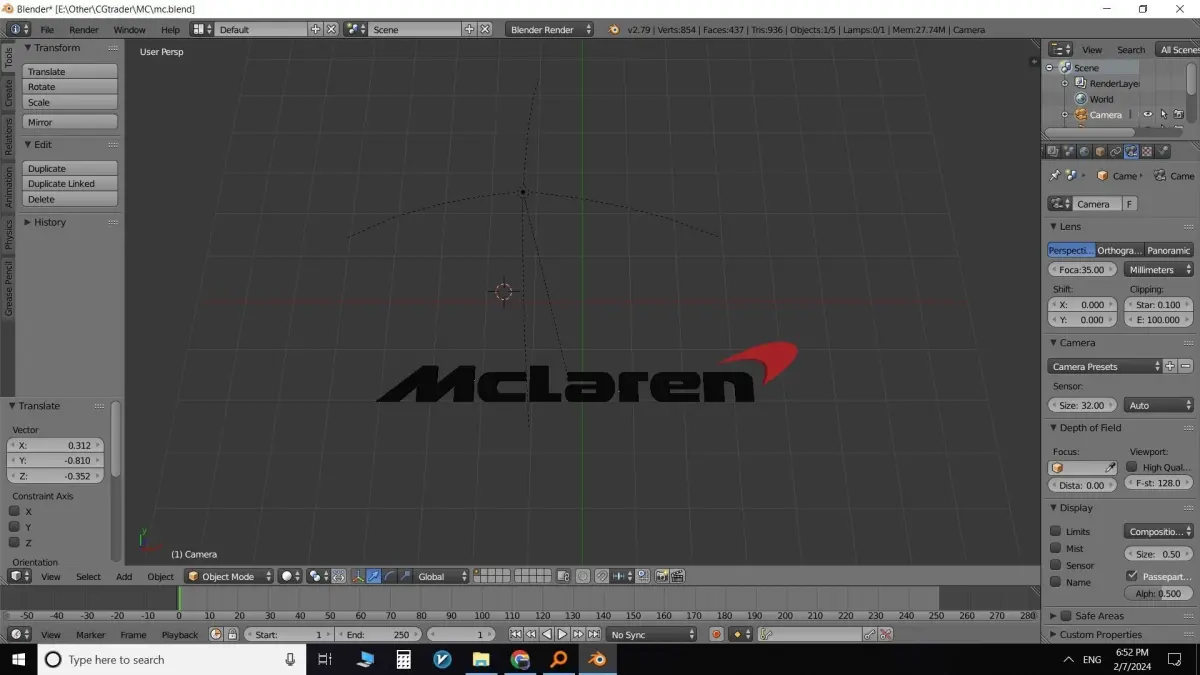Enable the X constraint axis checkbox

pyautogui.click(x=14, y=511)
